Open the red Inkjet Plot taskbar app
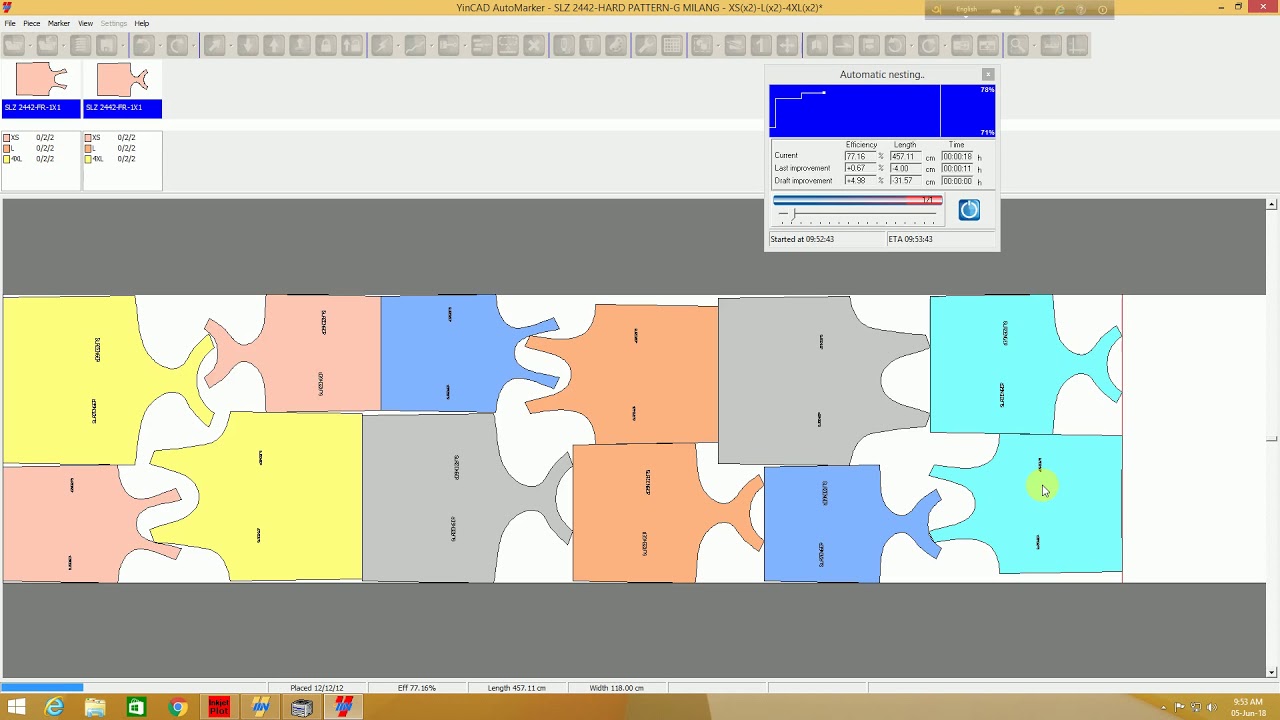 click(x=219, y=707)
